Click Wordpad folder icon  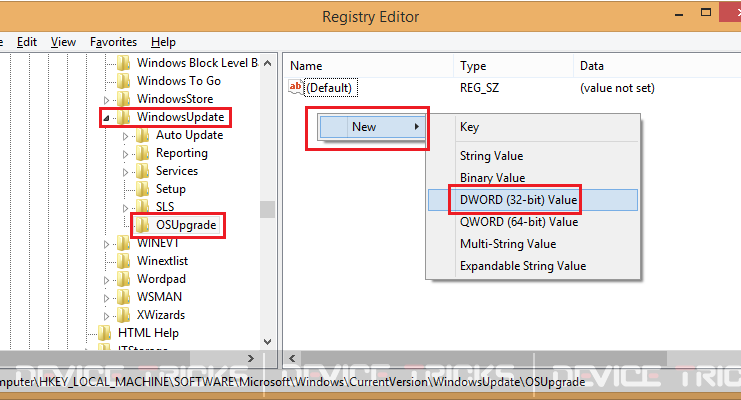pos(123,279)
